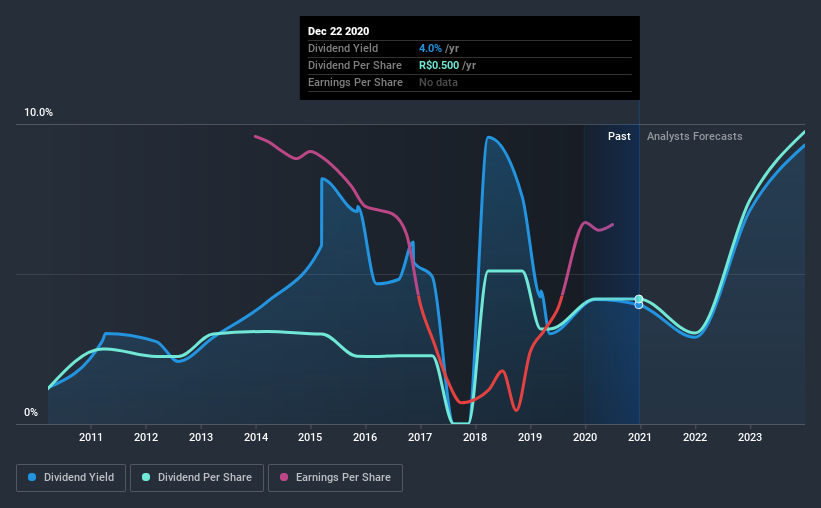Click the teal Dividend Per Share legend dot
Image resolution: width=821 pixels, height=508 pixels.
[x=146, y=477]
